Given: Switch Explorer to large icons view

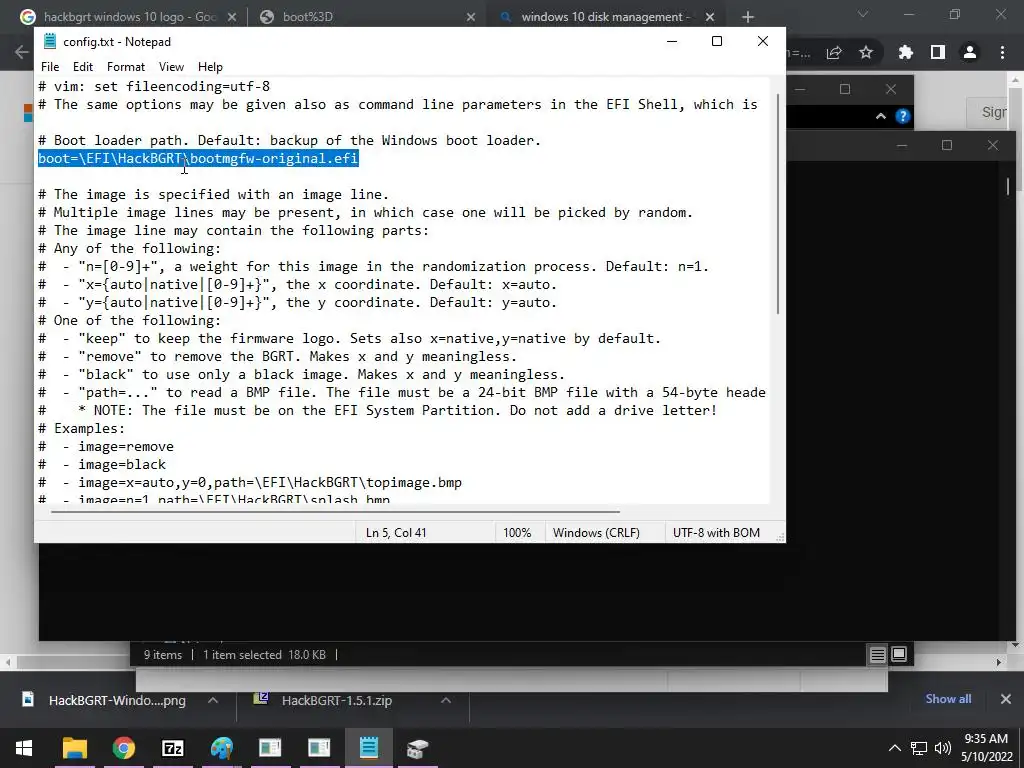Looking at the screenshot, I should [x=899, y=654].
